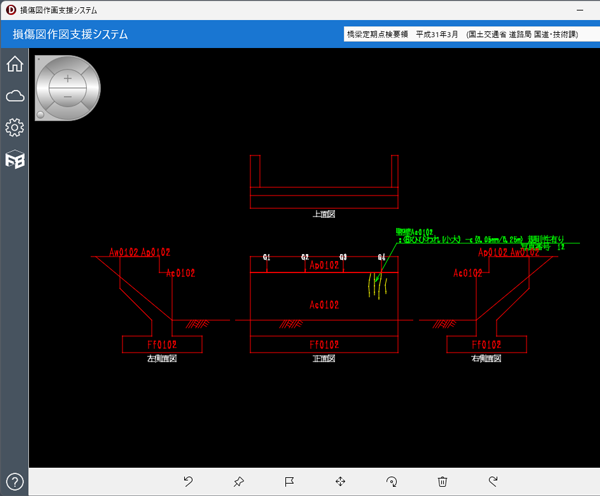Click the 右側面図 label
The width and height of the screenshot is (600, 496).
[486, 359]
